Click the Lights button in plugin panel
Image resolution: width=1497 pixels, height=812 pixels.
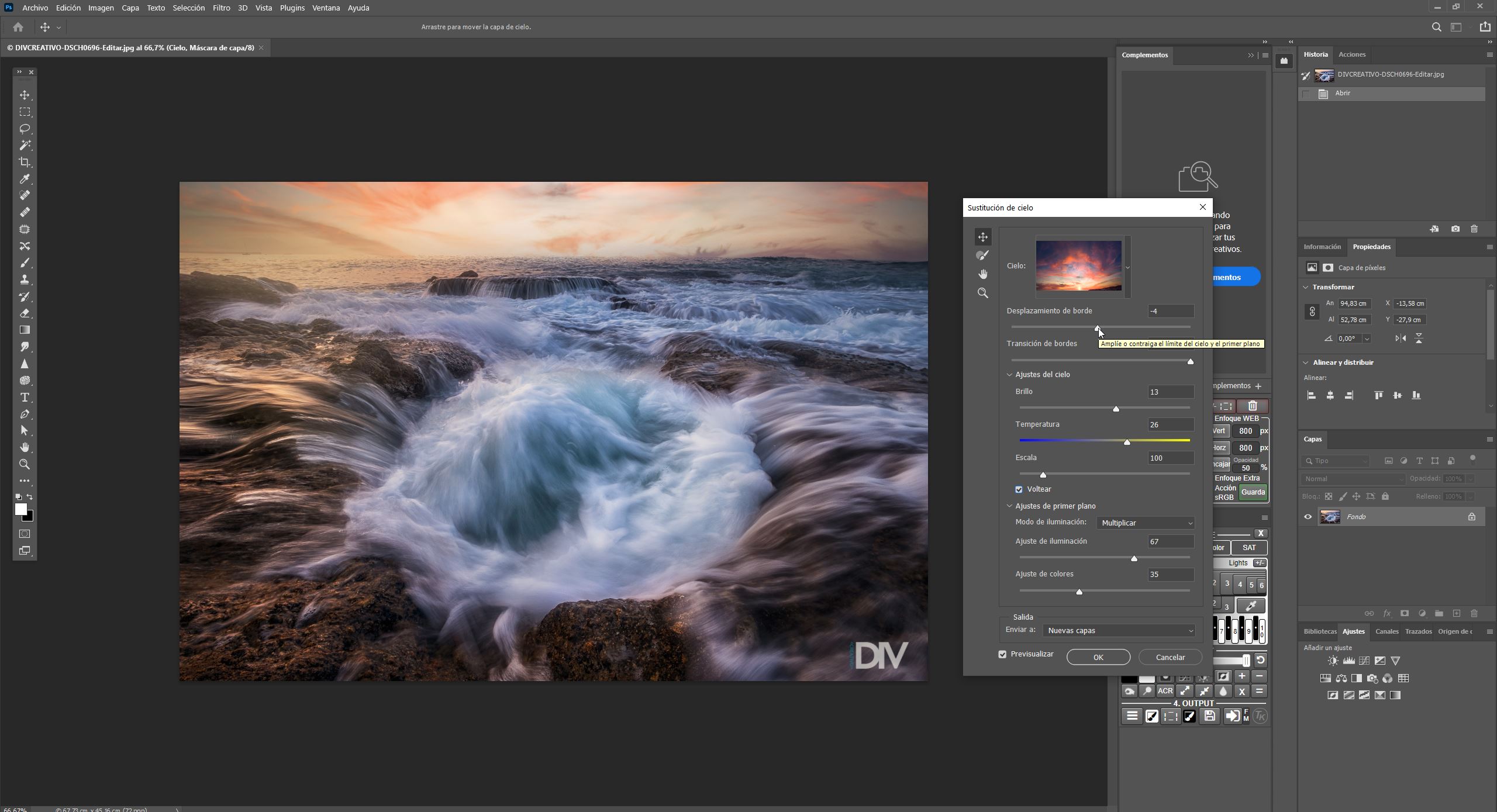pyautogui.click(x=1238, y=564)
